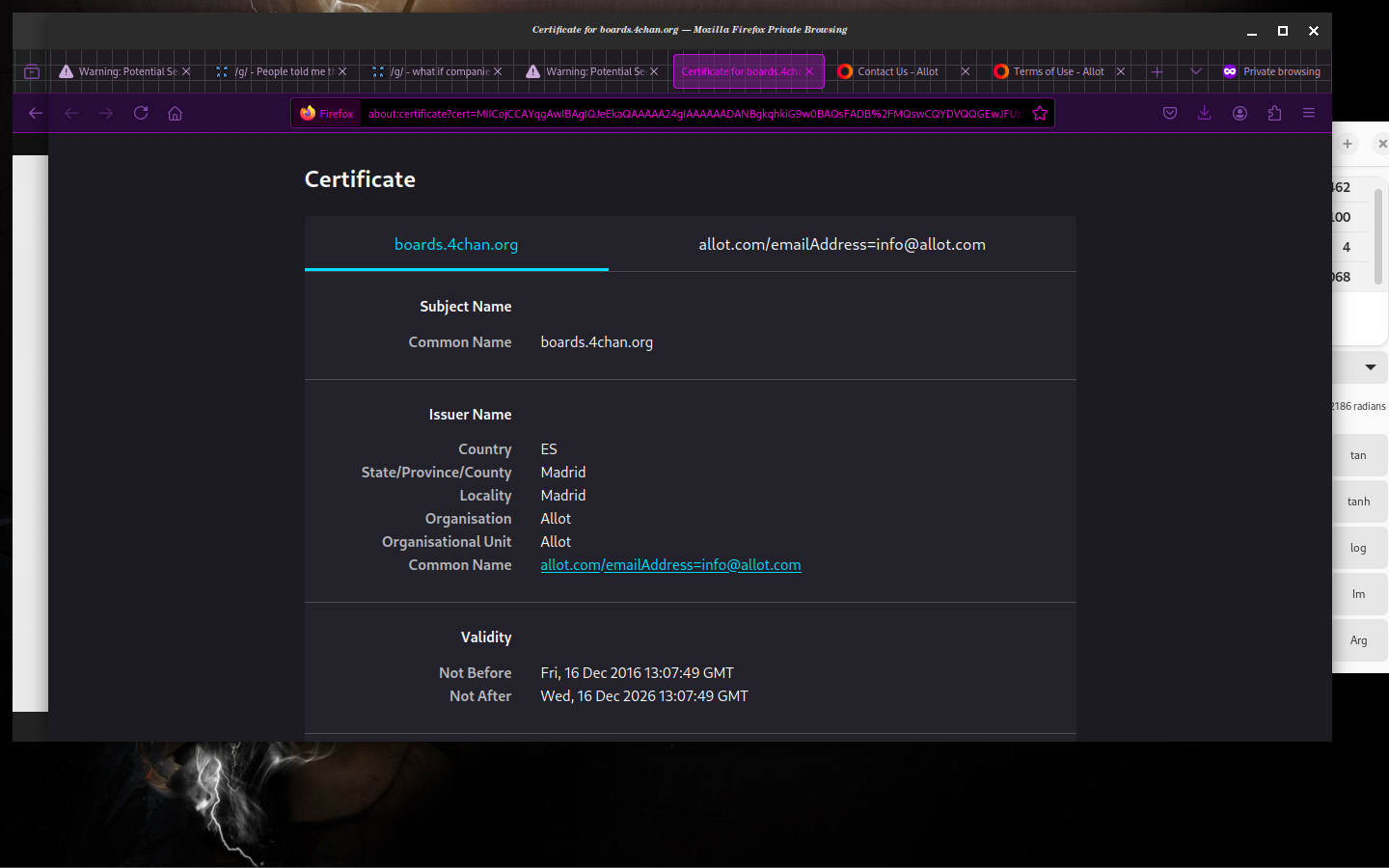The width and height of the screenshot is (1389, 868).
Task: Expand the list all tabs chevron
Action: click(1196, 71)
